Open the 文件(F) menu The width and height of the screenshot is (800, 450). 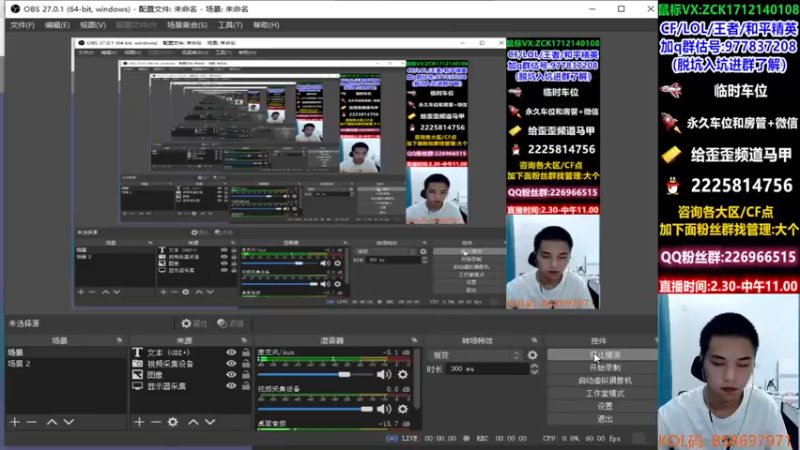coord(22,25)
